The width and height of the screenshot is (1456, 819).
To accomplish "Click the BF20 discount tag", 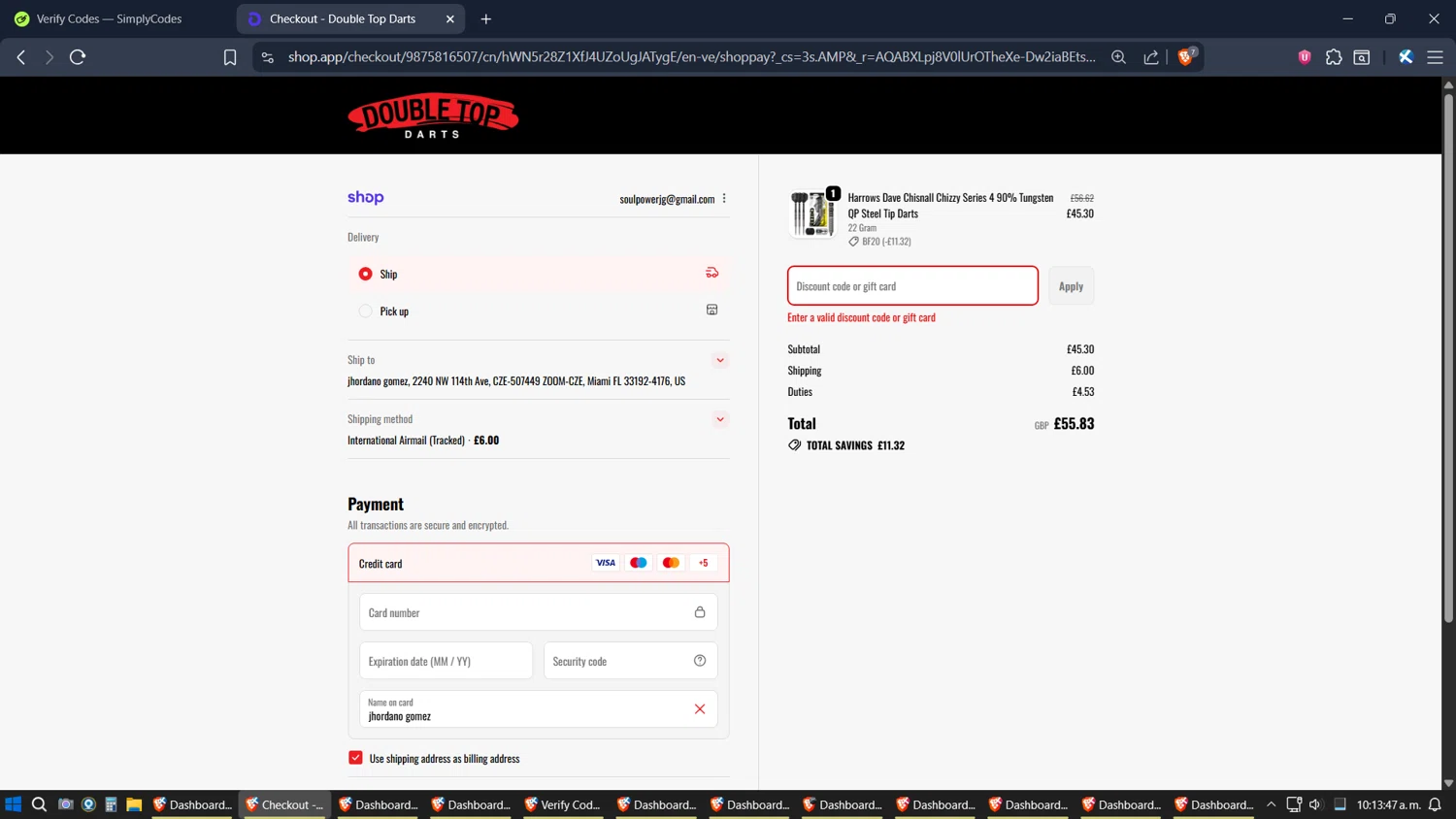I will tap(880, 242).
